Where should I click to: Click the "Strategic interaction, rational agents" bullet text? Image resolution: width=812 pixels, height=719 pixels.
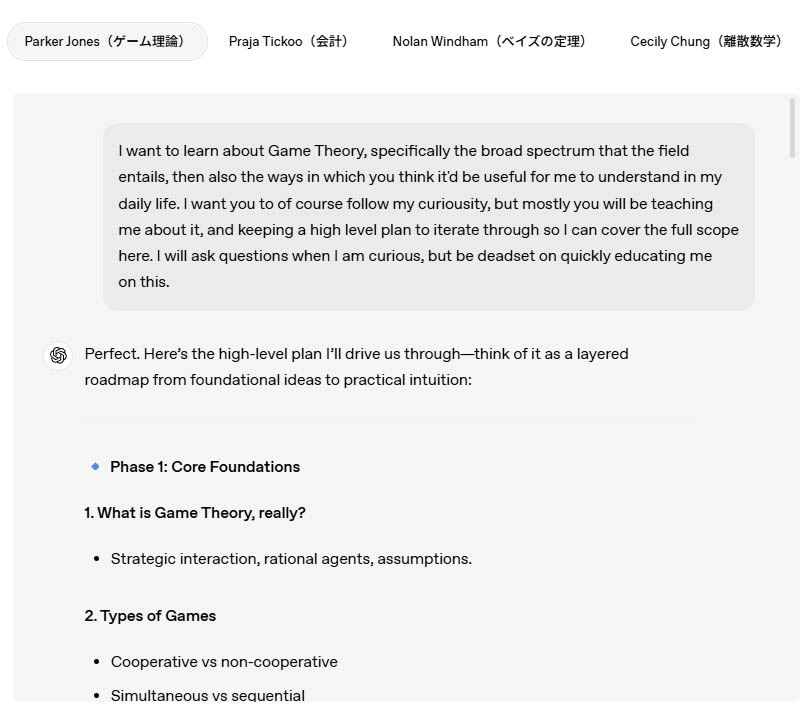[x=291, y=559]
